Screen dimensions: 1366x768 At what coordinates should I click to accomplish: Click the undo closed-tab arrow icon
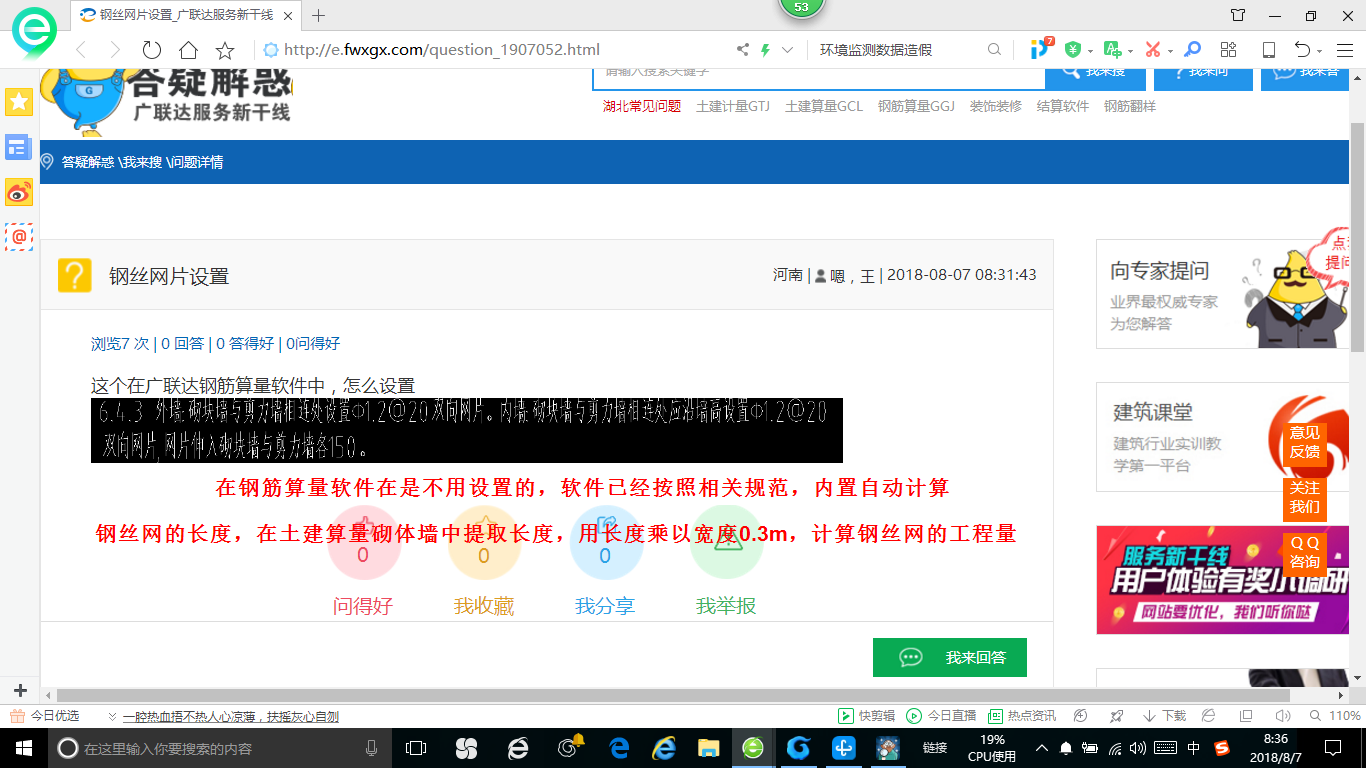(x=1302, y=49)
